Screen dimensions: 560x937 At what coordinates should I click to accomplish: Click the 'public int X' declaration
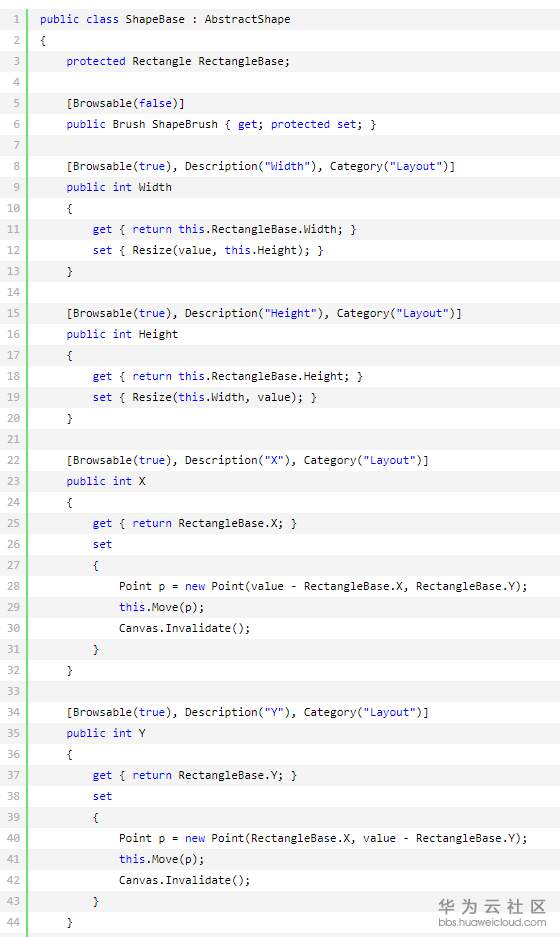pyautogui.click(x=106, y=481)
